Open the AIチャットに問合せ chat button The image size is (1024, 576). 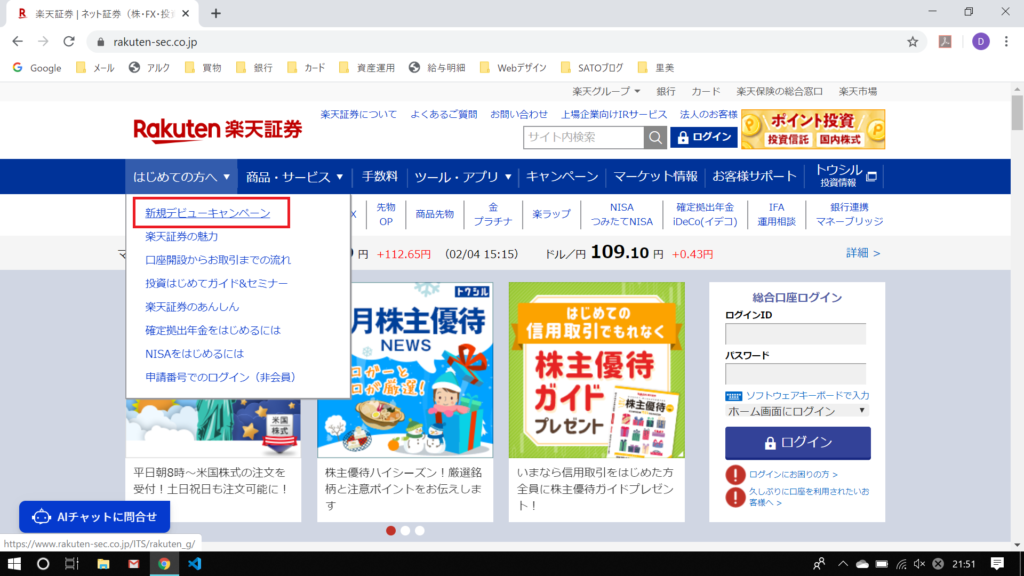point(95,517)
